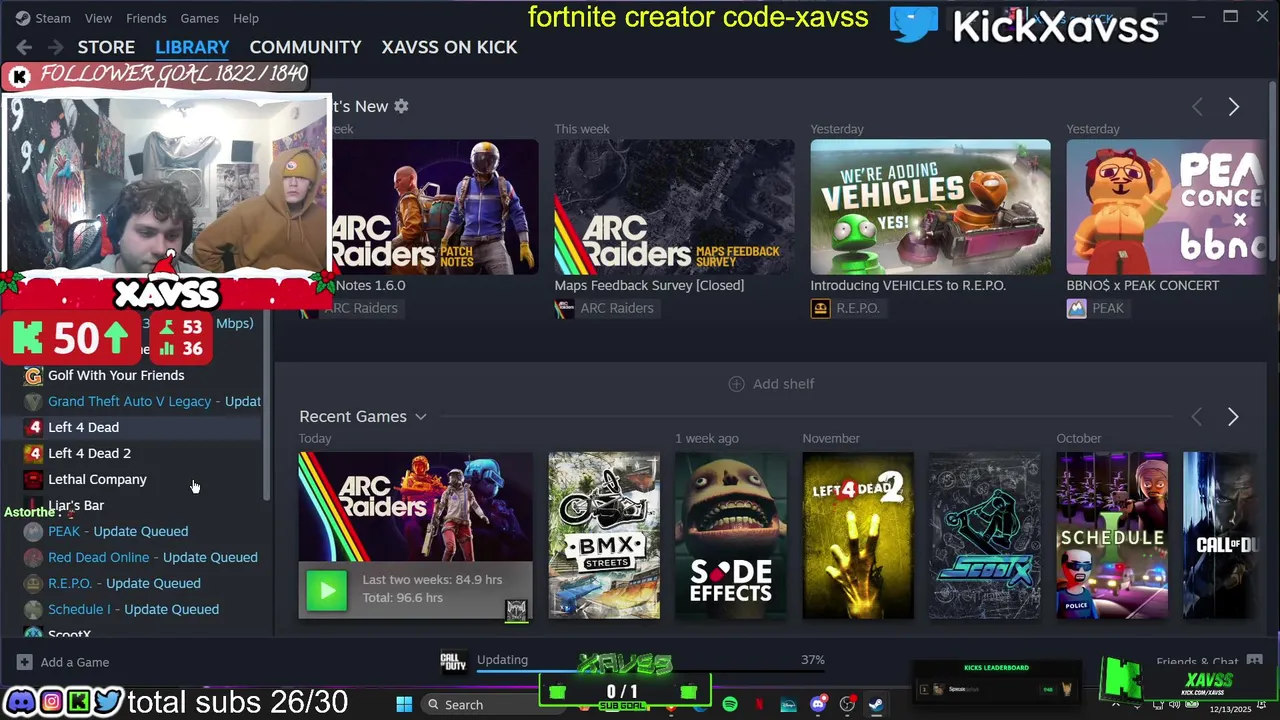Click the Golf With Your Friends game icon

(33, 375)
